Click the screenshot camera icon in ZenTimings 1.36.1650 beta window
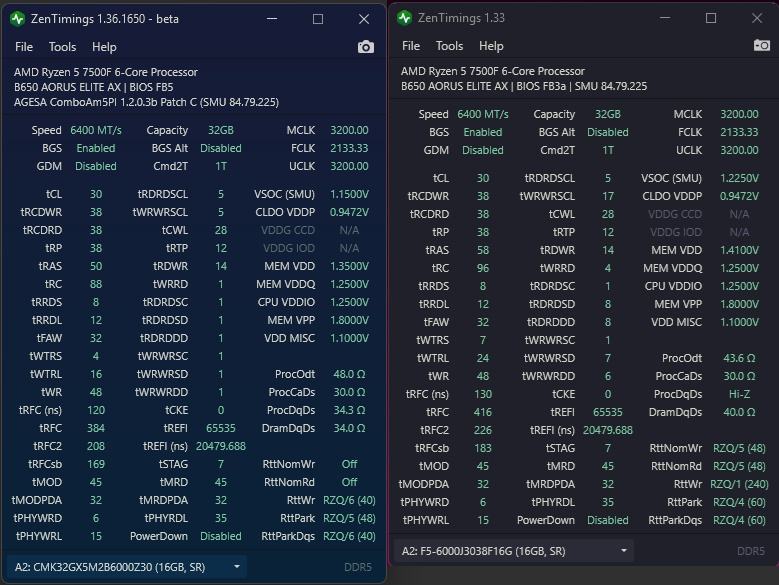The image size is (779, 585). (366, 47)
